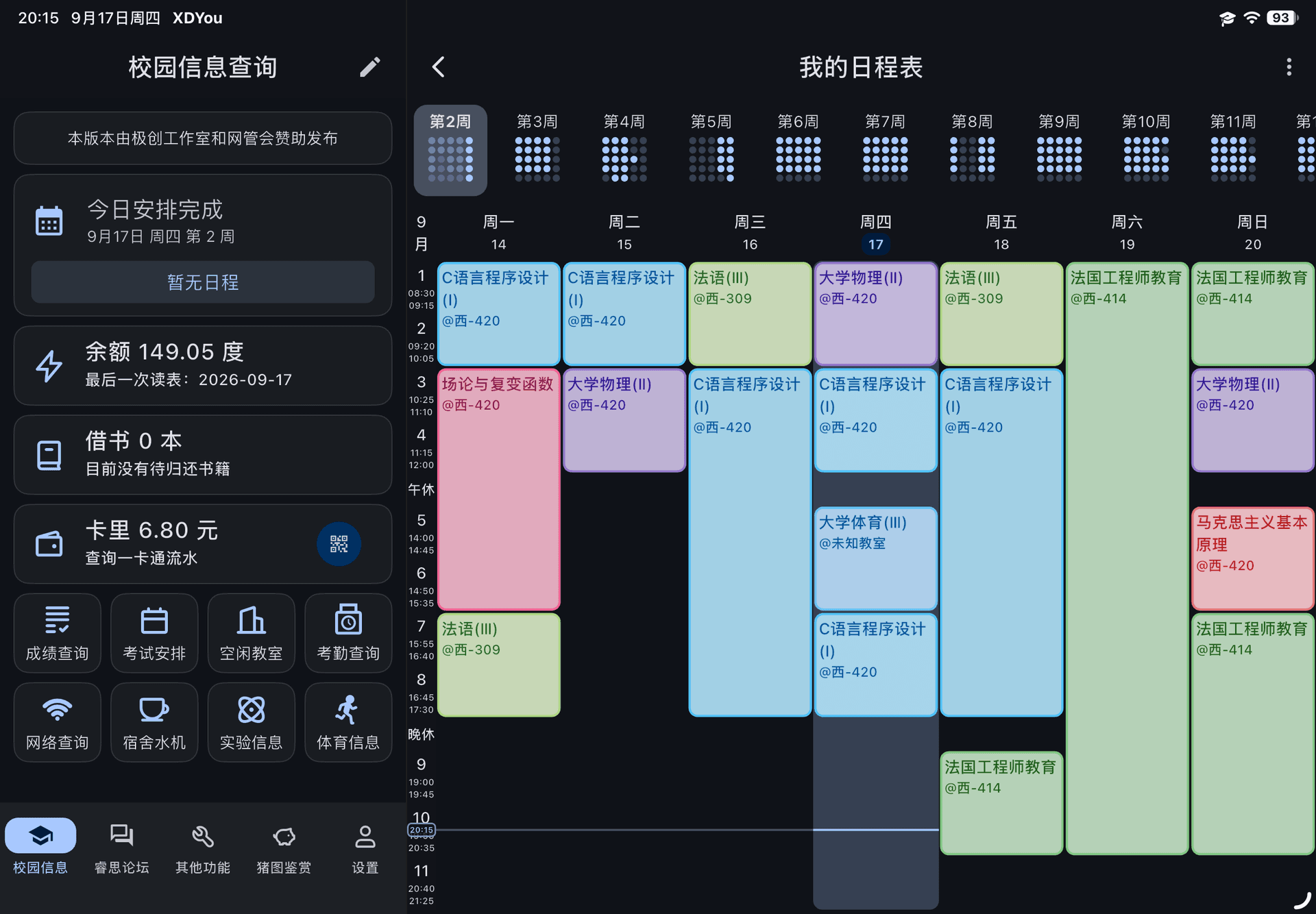The height and width of the screenshot is (914, 1316).
Task: Open 考试安排 exam schedule
Action: (x=154, y=633)
